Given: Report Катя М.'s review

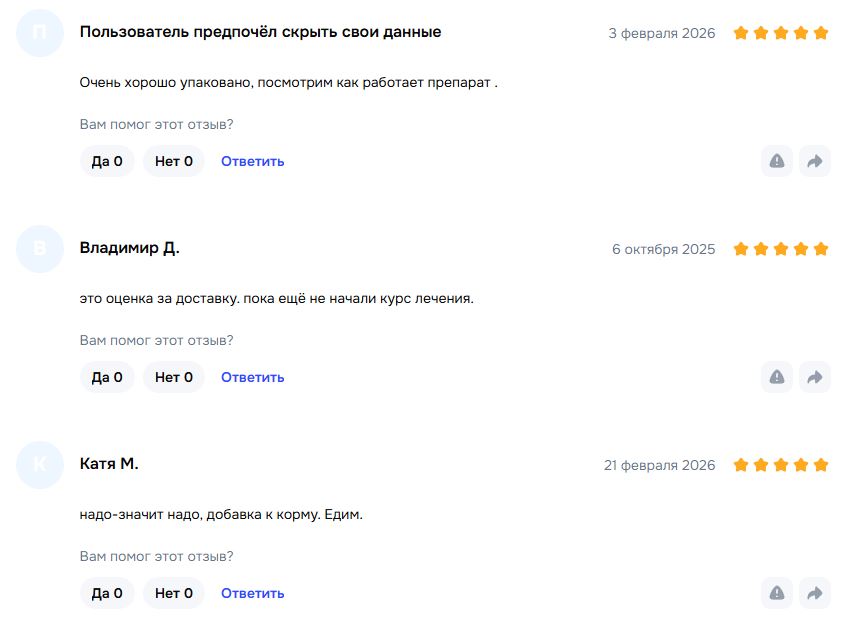Looking at the screenshot, I should (777, 593).
